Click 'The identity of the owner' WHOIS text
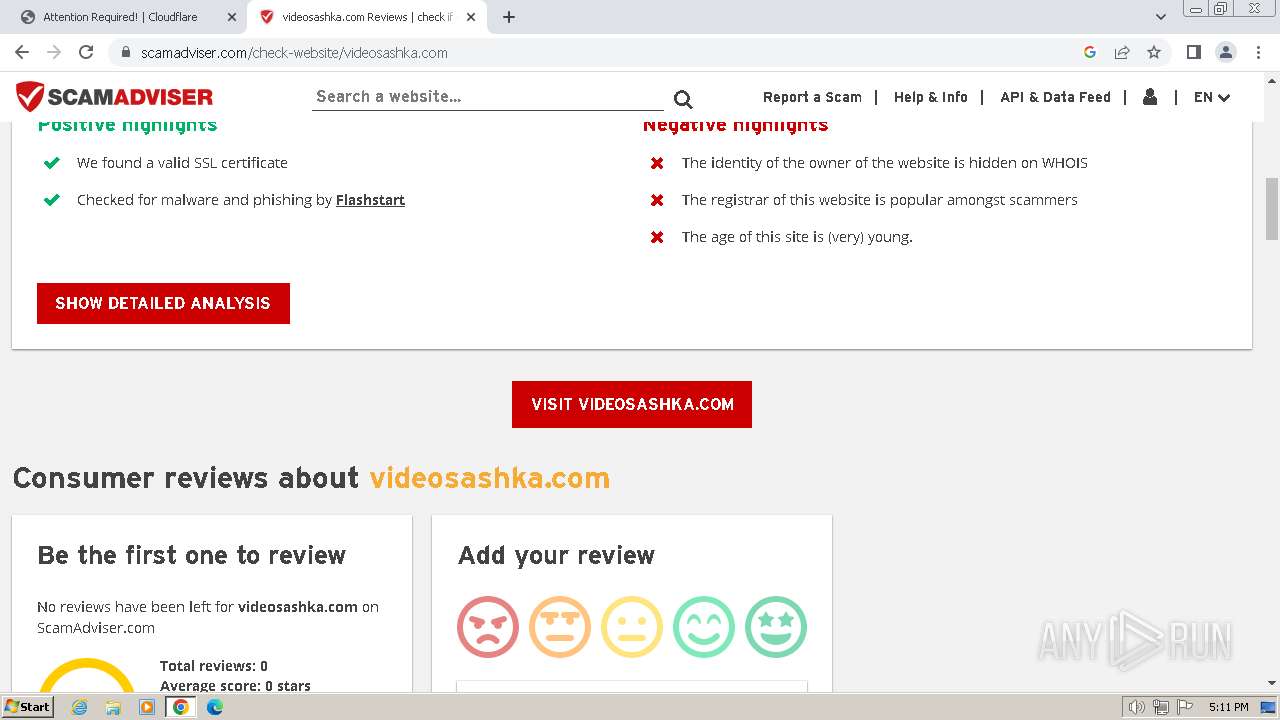Image resolution: width=1280 pixels, height=720 pixels. pyautogui.click(x=884, y=163)
